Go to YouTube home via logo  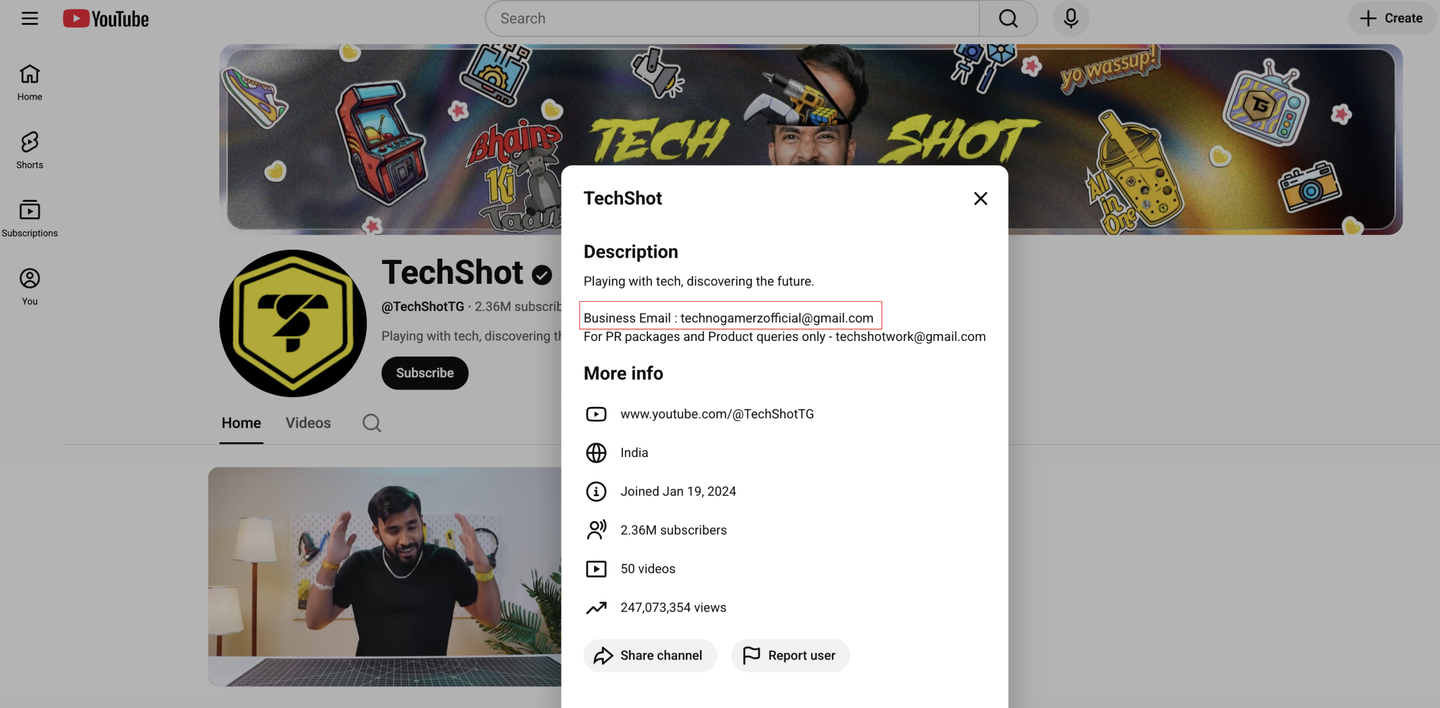tap(106, 18)
